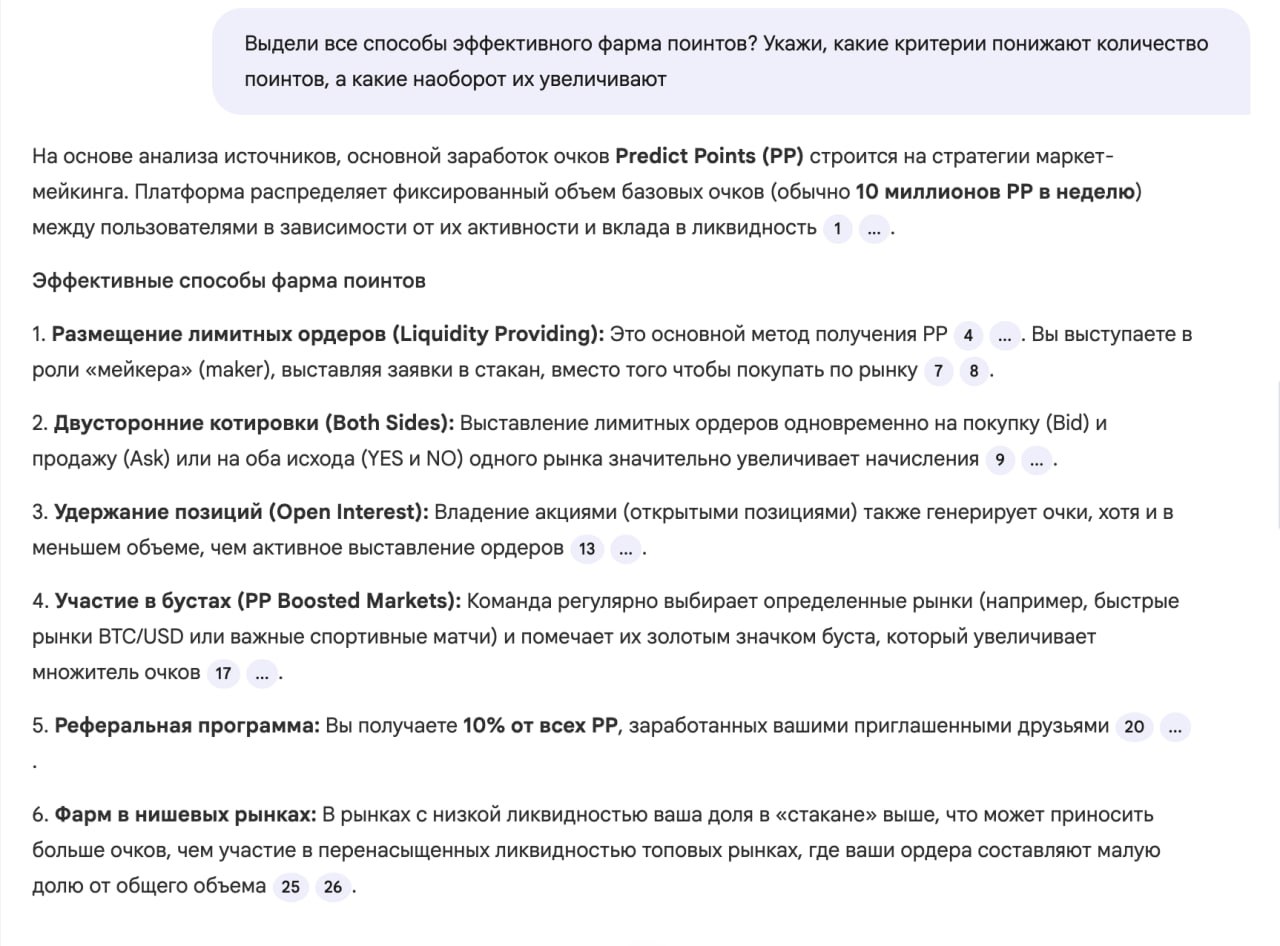The height and width of the screenshot is (946, 1280).
Task: Open source reference number 26
Action: pos(332,887)
